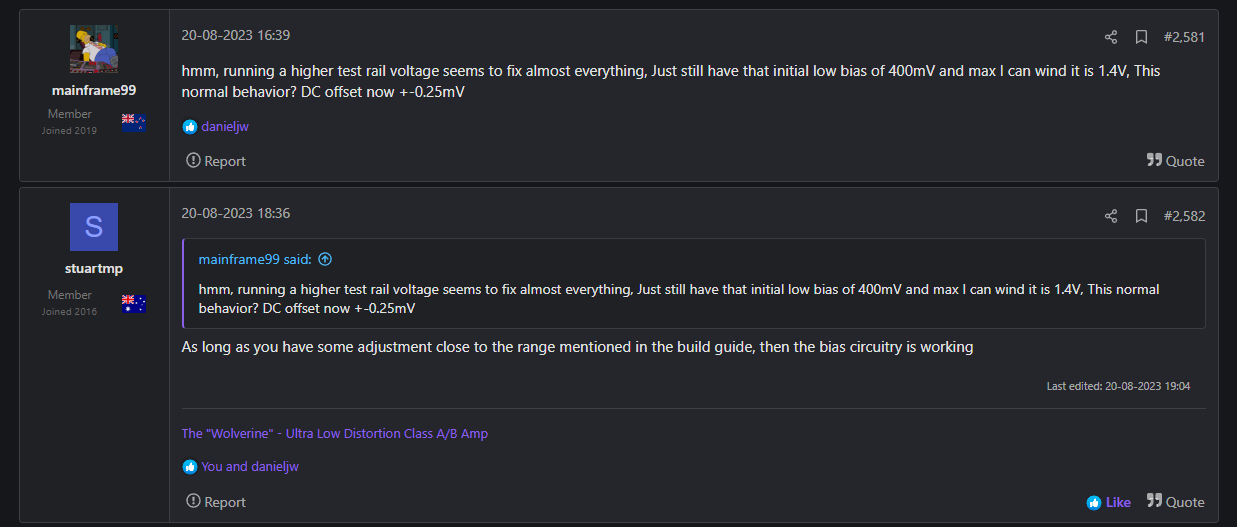
Task: Quote post #2,581
Action: [x=1176, y=161]
